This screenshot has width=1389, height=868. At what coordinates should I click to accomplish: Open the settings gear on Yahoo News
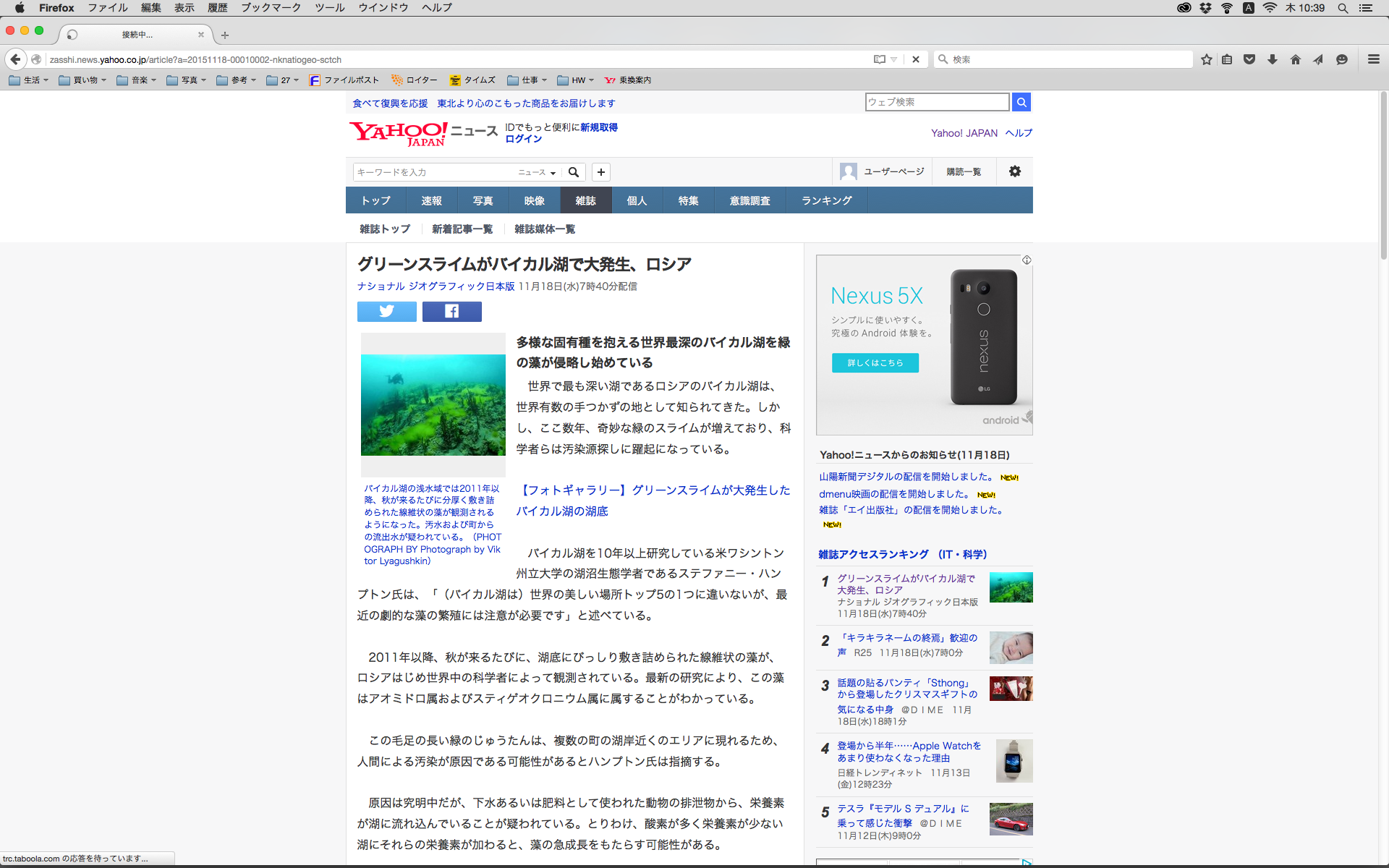coord(1014,171)
